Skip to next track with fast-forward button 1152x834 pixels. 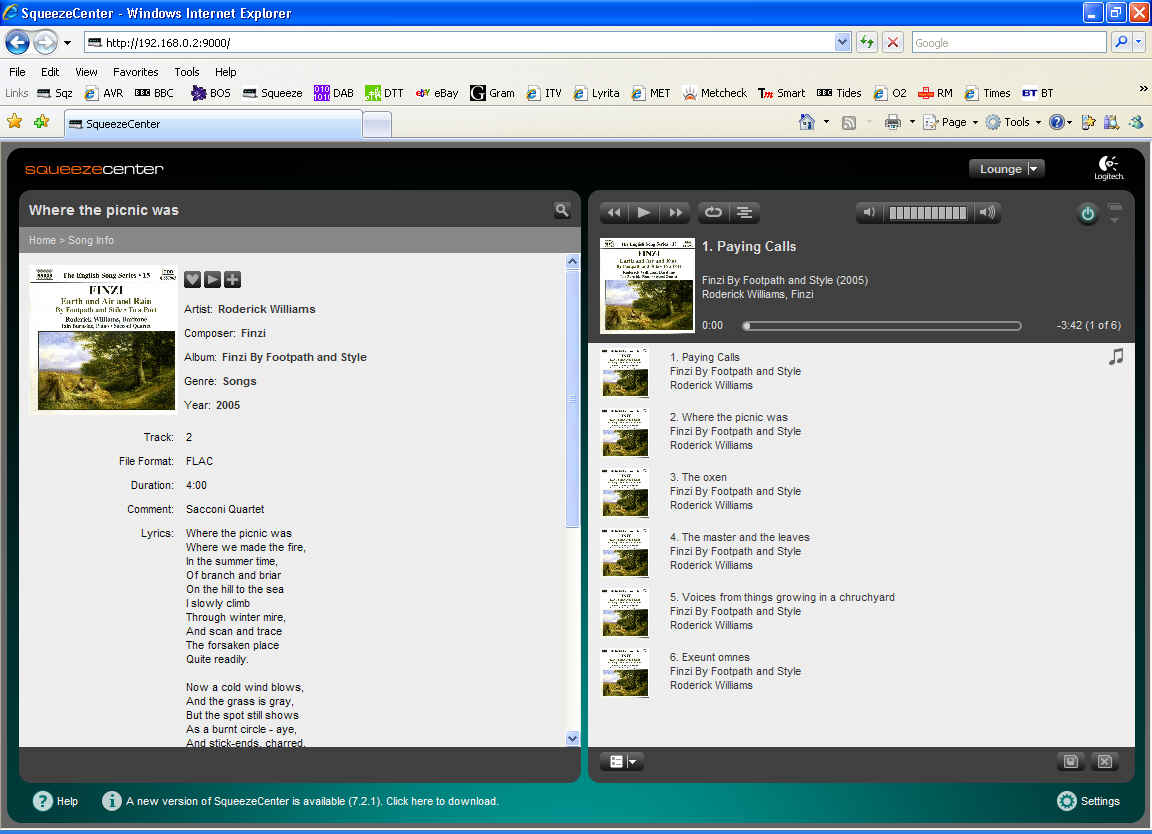pyautogui.click(x=676, y=212)
